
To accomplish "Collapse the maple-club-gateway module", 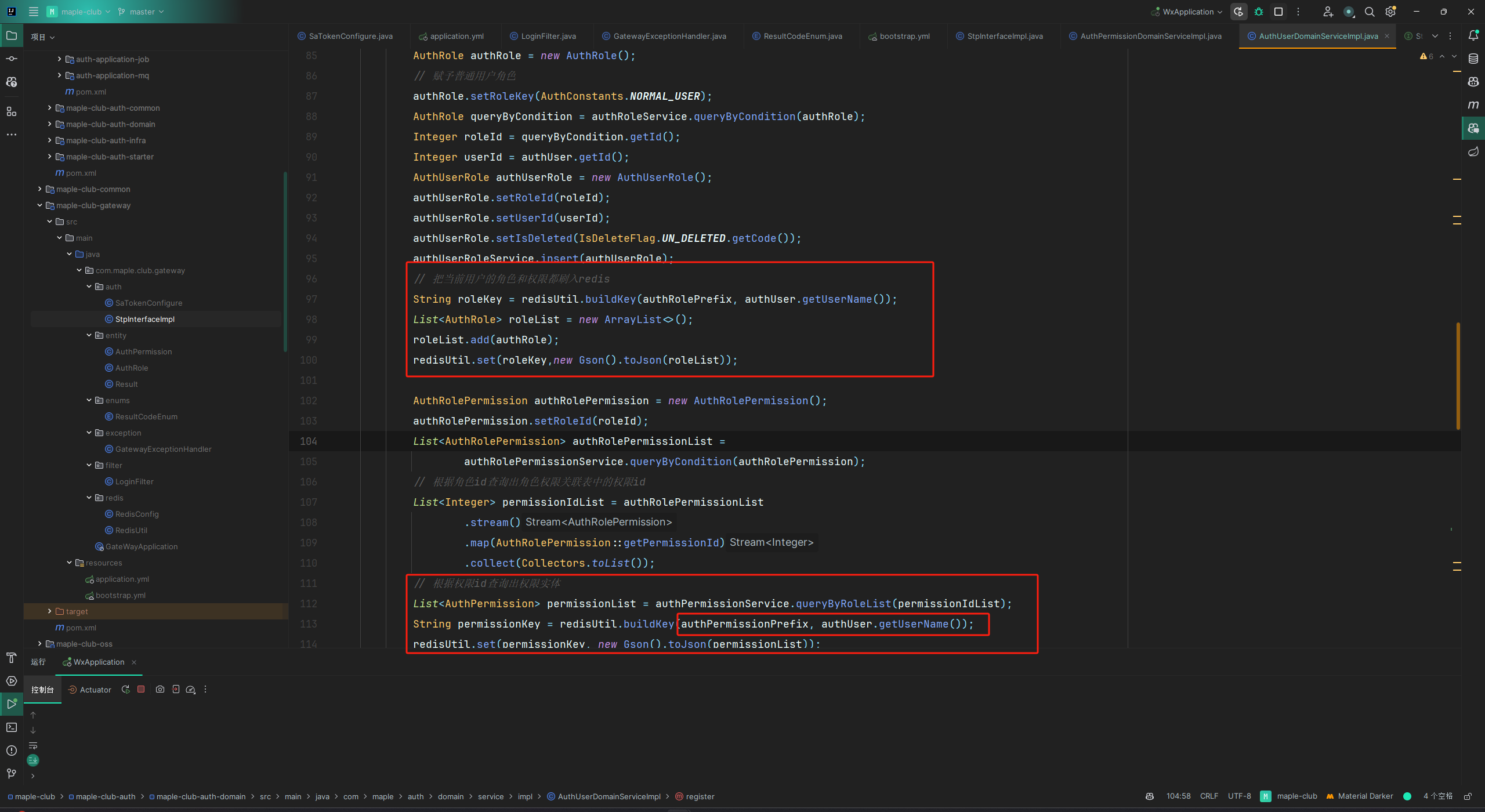I will pyautogui.click(x=39, y=205).
